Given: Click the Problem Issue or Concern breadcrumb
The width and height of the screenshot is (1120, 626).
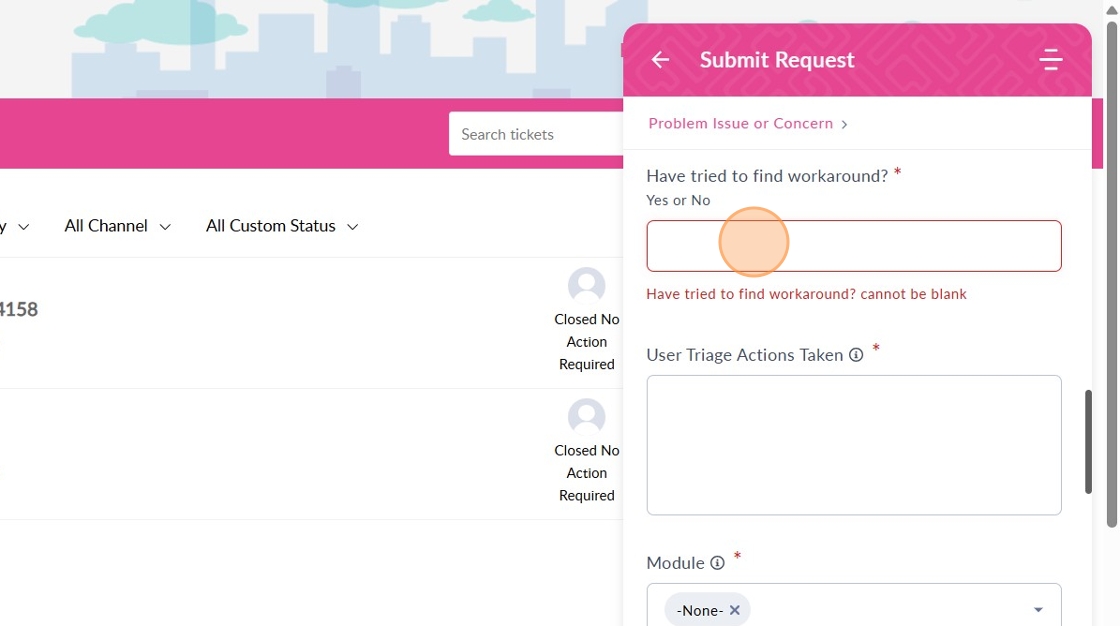Looking at the screenshot, I should click(740, 124).
